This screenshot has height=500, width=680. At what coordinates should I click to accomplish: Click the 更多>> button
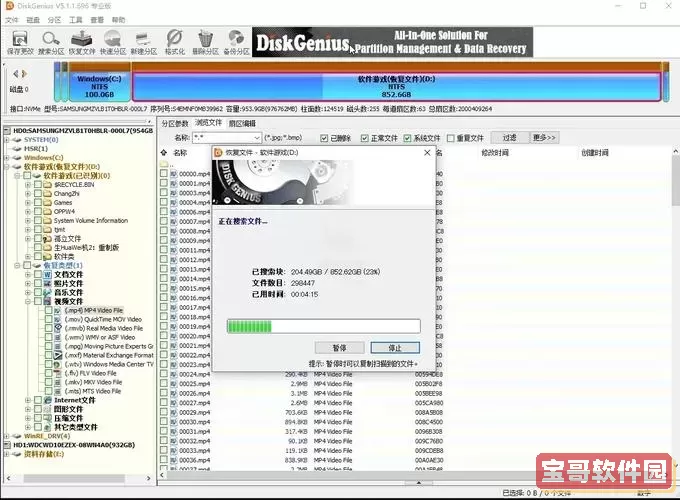pyautogui.click(x=545, y=138)
